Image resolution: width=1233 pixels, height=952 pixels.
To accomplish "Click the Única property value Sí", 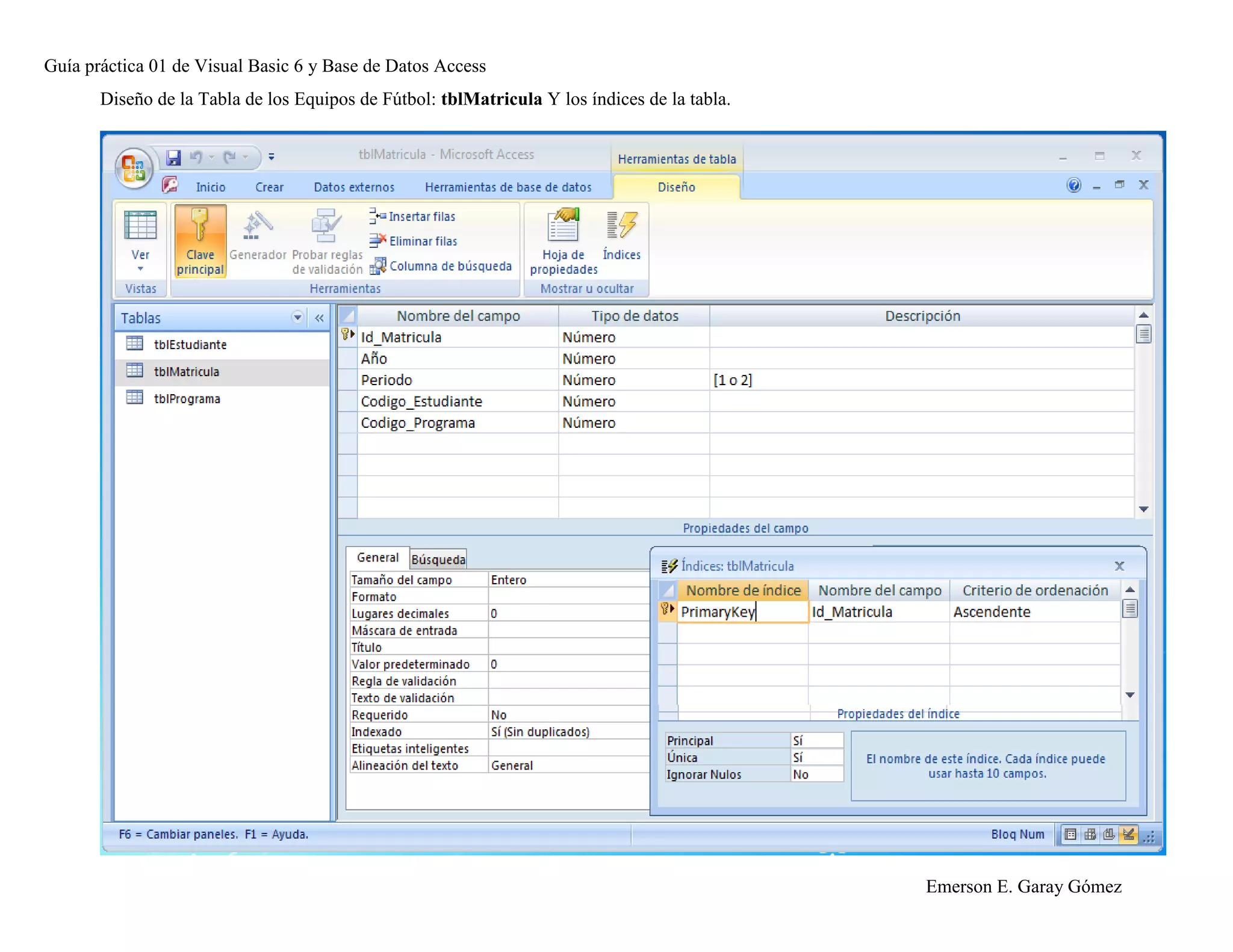I will [816, 758].
